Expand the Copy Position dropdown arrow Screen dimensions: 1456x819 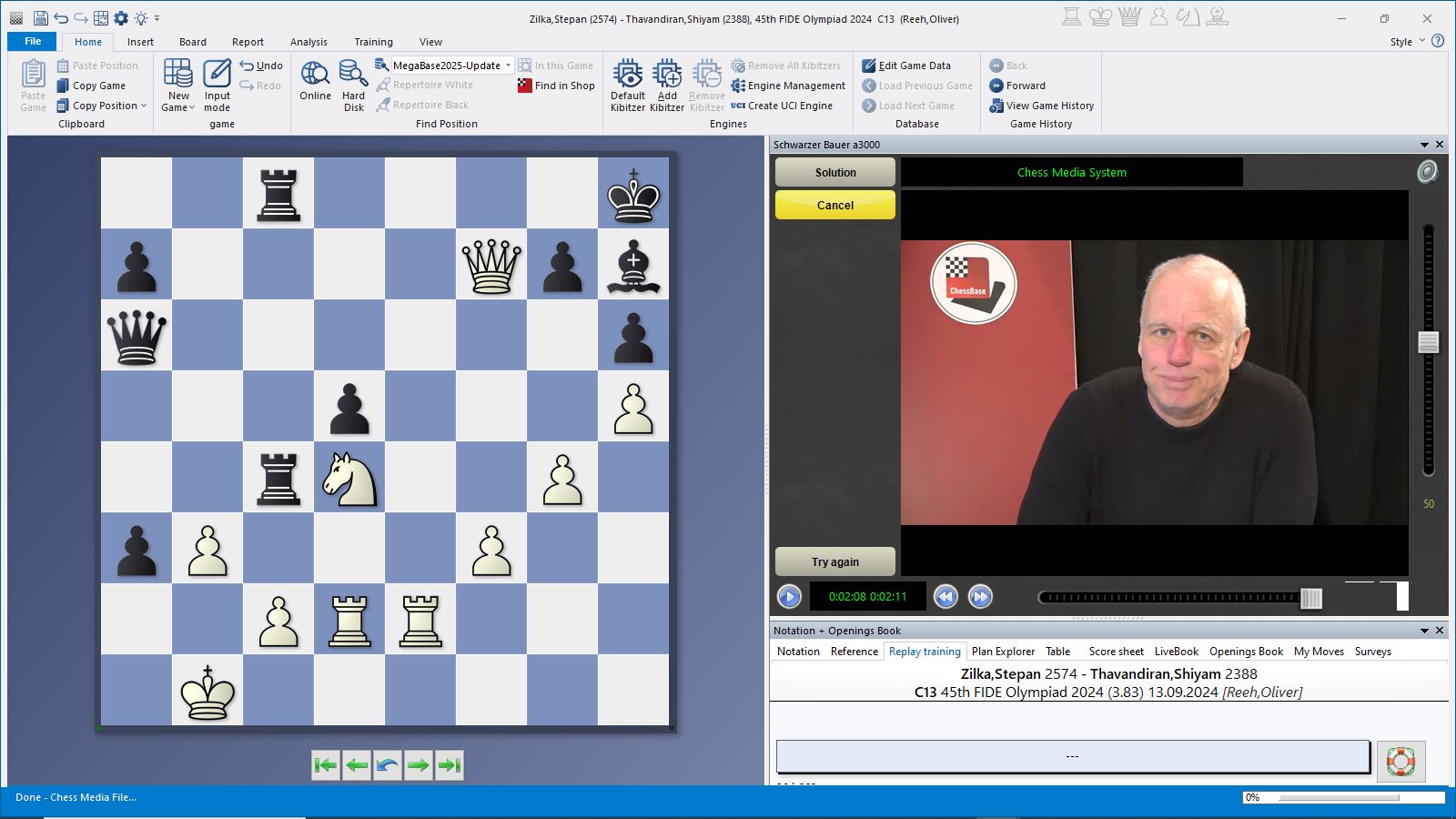point(144,106)
